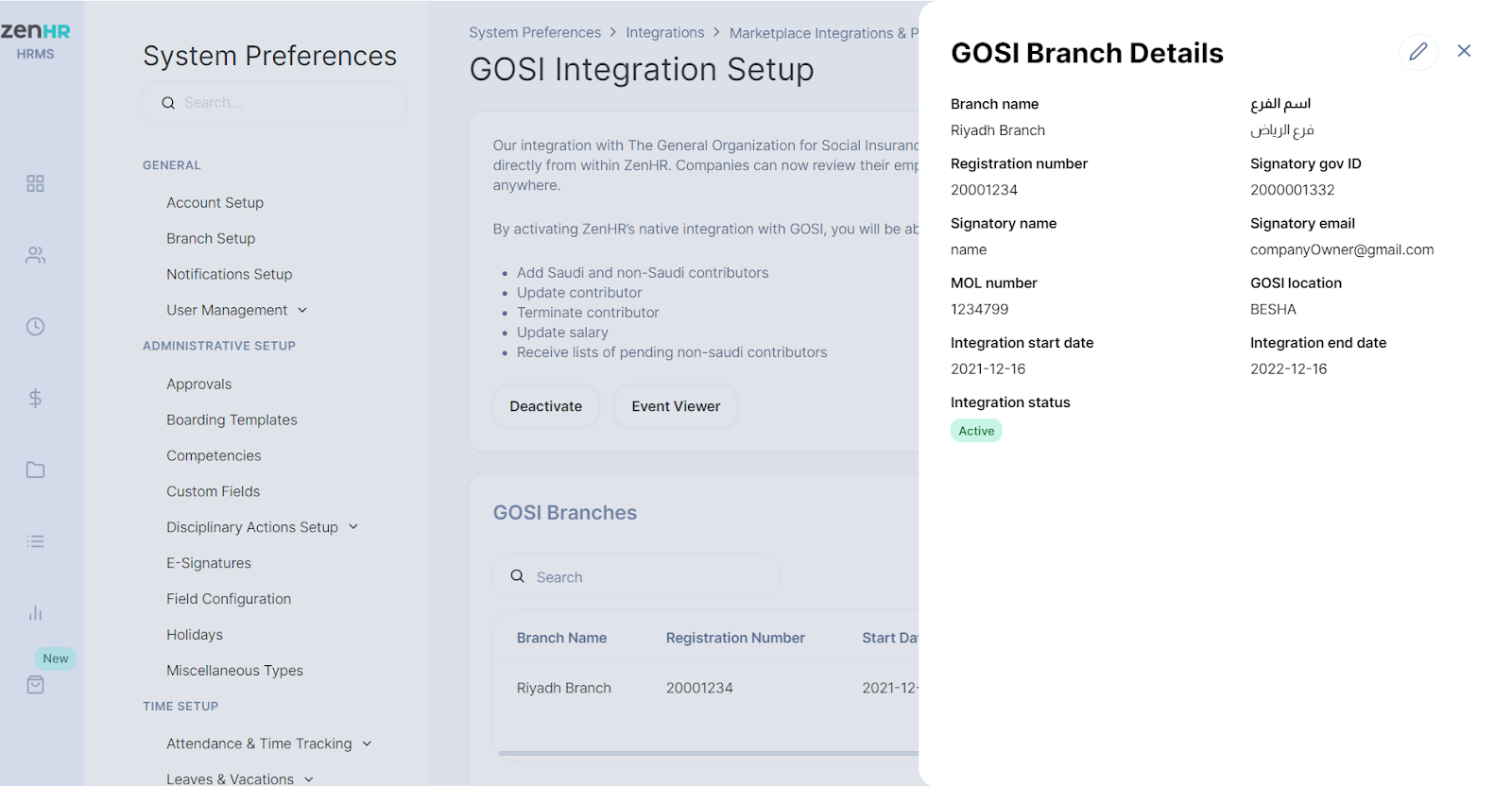Screen dimensions: 1512x786
Task: Click signatory email companyOwner@gmail.com
Action: (1342, 249)
